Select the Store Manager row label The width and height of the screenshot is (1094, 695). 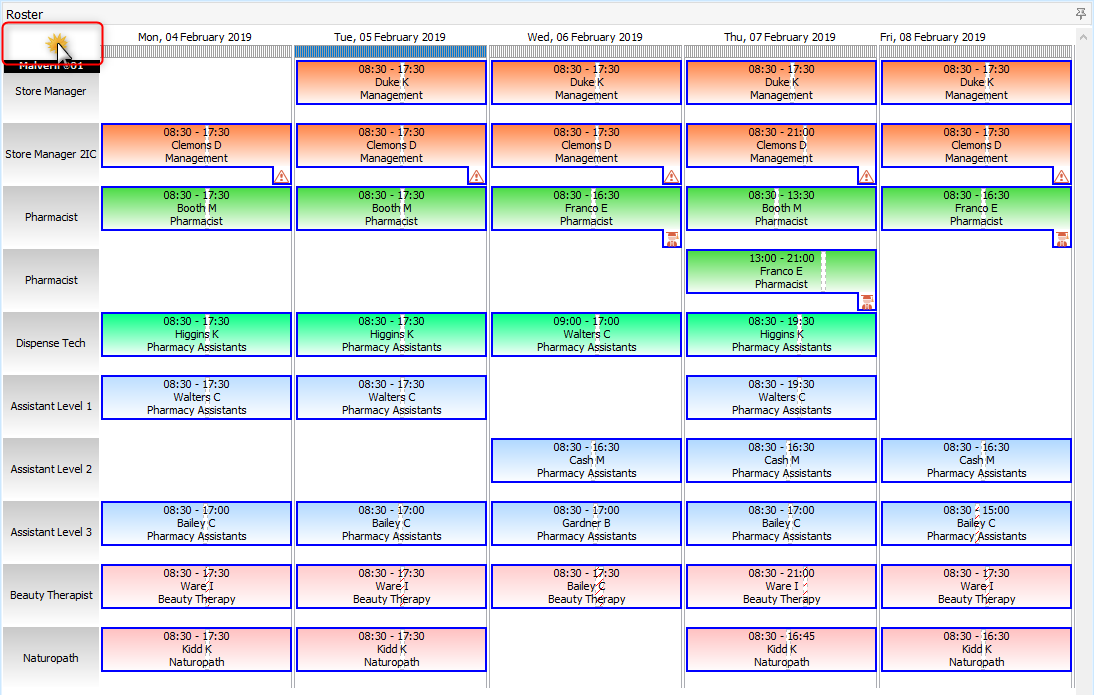(x=51, y=91)
